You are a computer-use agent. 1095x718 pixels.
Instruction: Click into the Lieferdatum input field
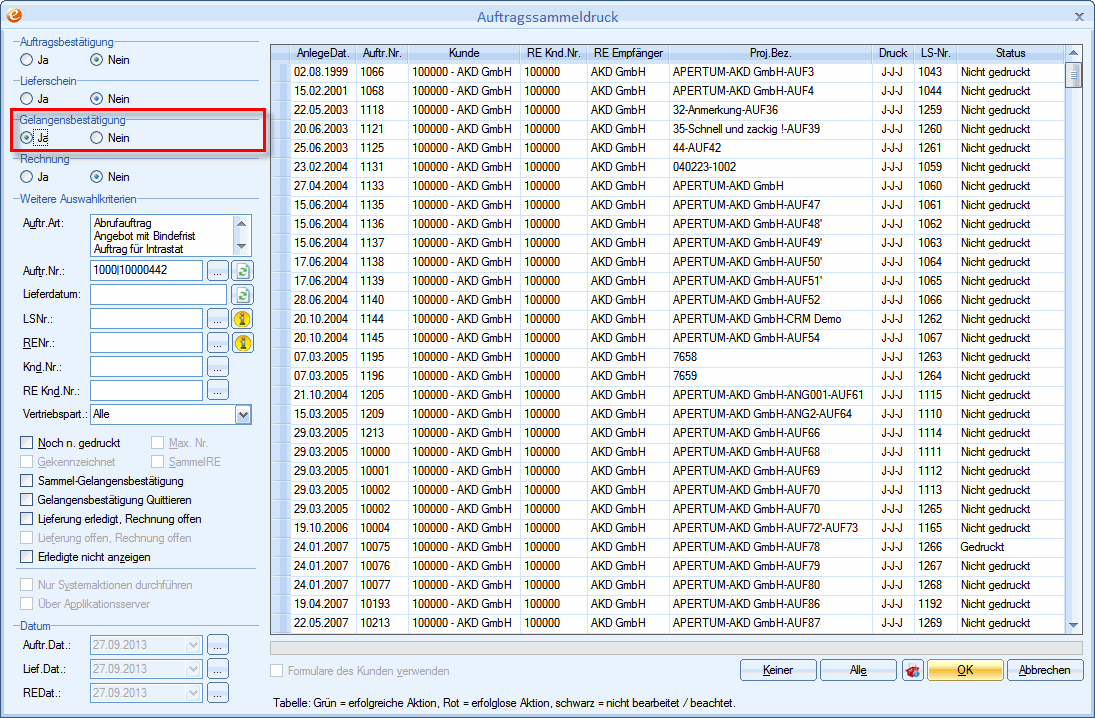click(x=159, y=295)
